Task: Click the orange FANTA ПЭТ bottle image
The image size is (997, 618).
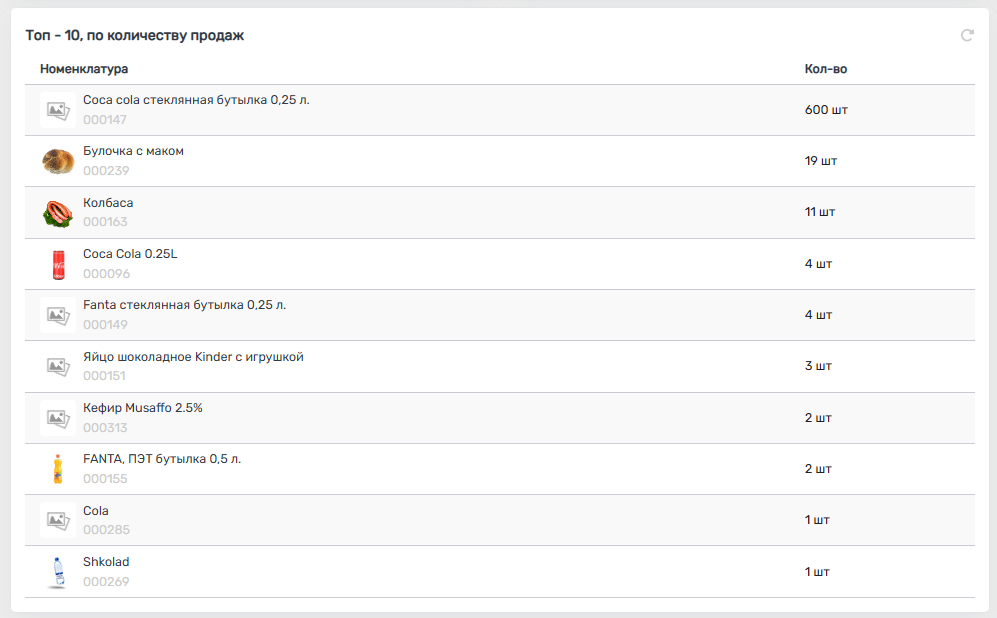Action: point(57,469)
